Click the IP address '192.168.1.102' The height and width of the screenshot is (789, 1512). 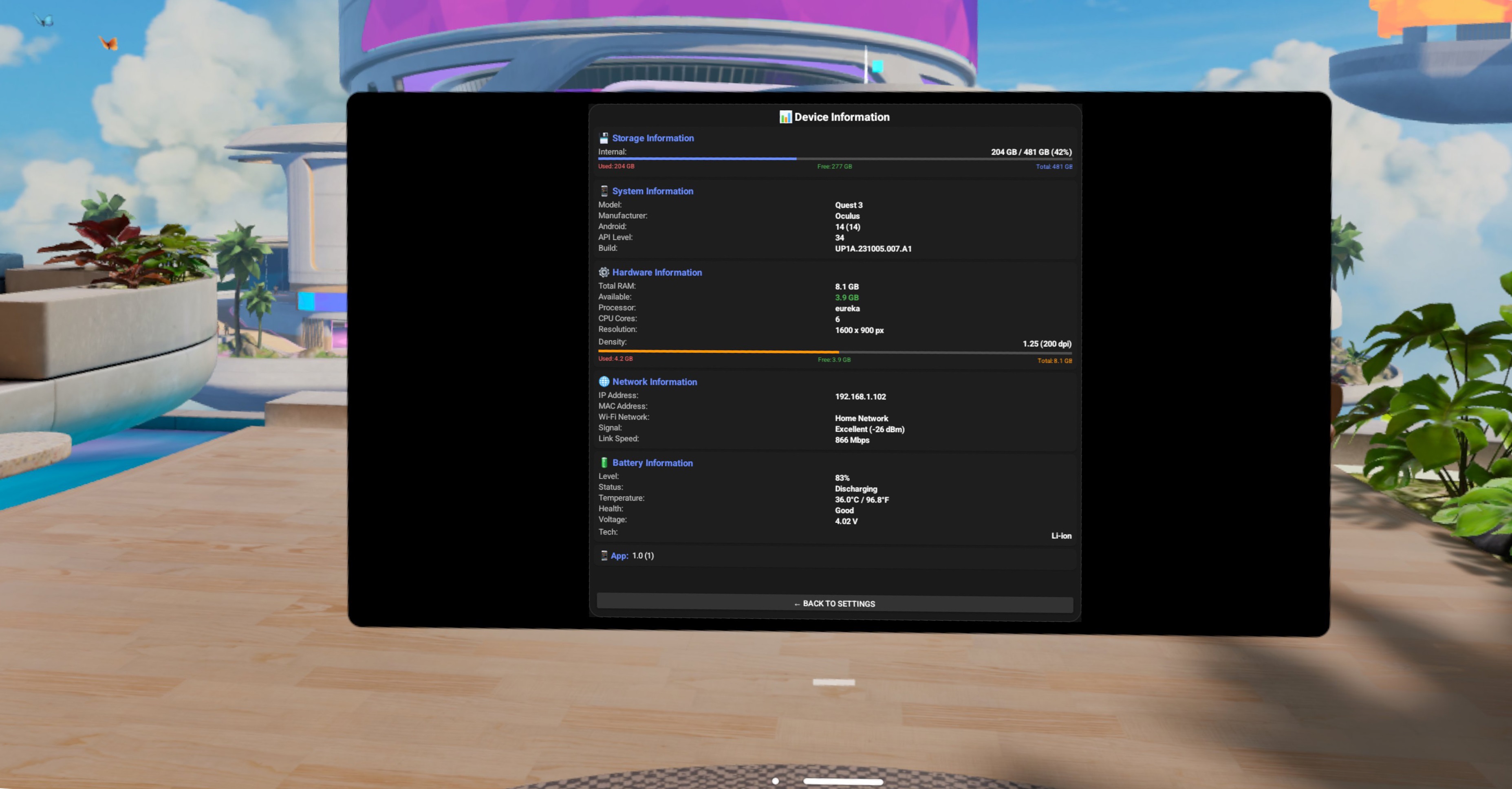pyautogui.click(x=860, y=397)
